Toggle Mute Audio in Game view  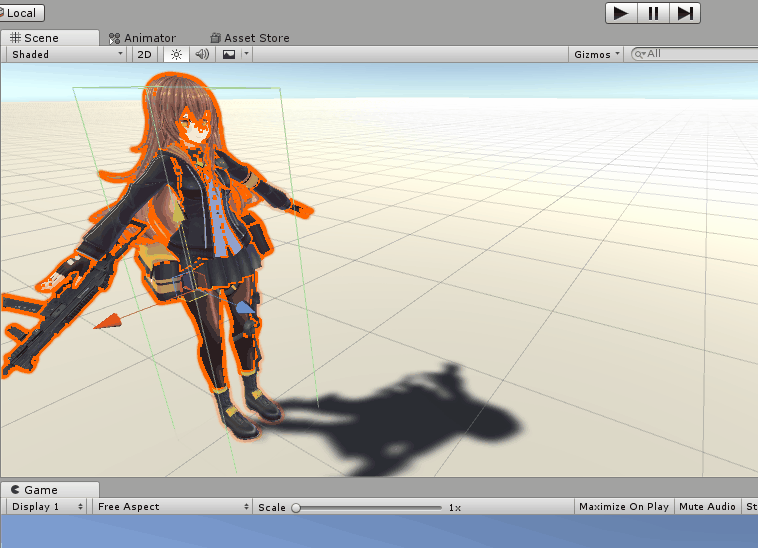point(707,507)
